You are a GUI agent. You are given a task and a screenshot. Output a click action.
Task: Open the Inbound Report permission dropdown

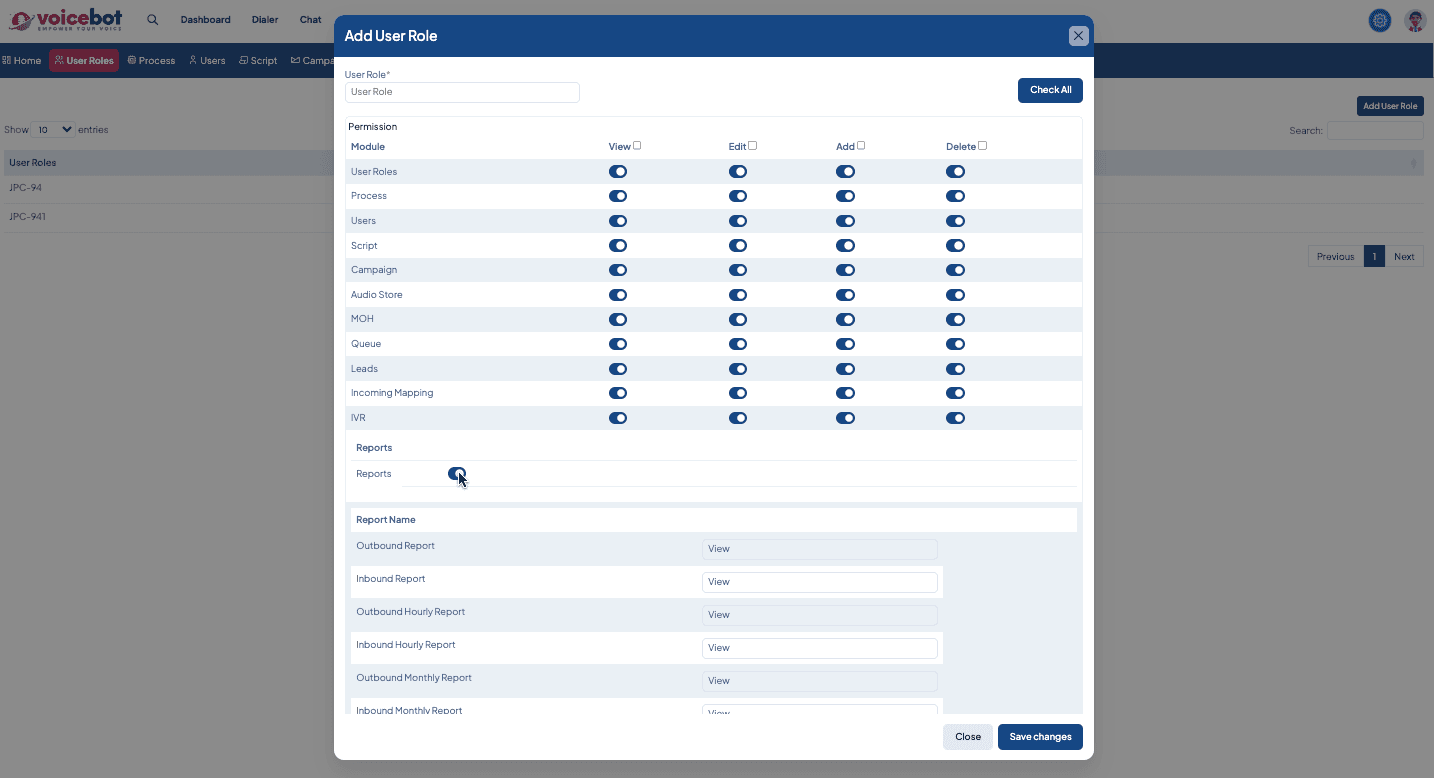(x=819, y=582)
